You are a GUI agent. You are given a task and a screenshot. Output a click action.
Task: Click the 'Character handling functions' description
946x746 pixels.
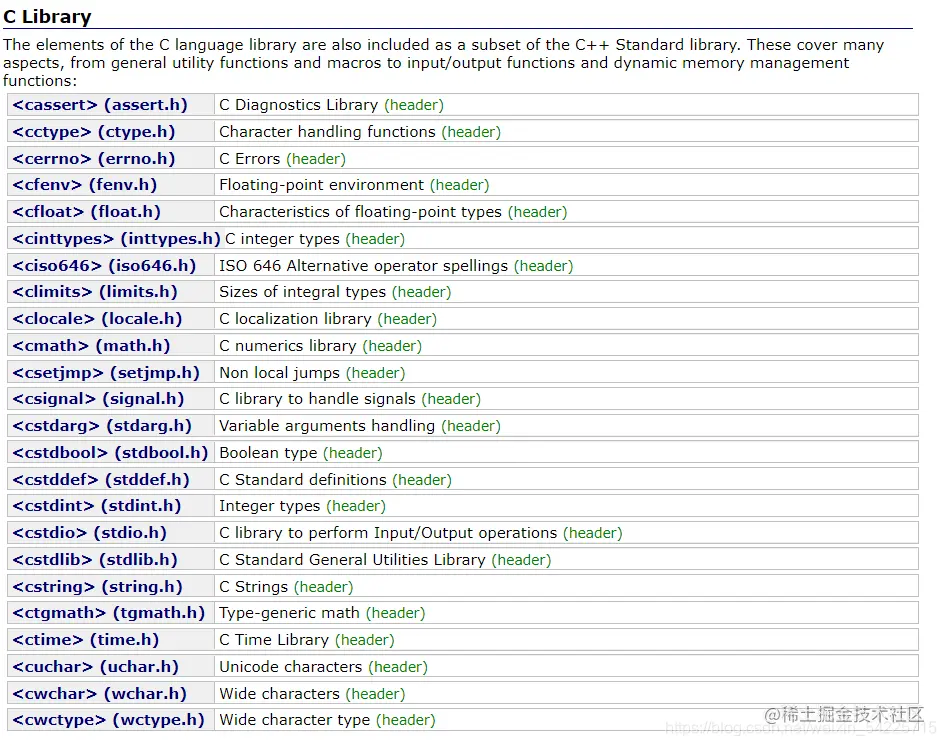pos(327,132)
